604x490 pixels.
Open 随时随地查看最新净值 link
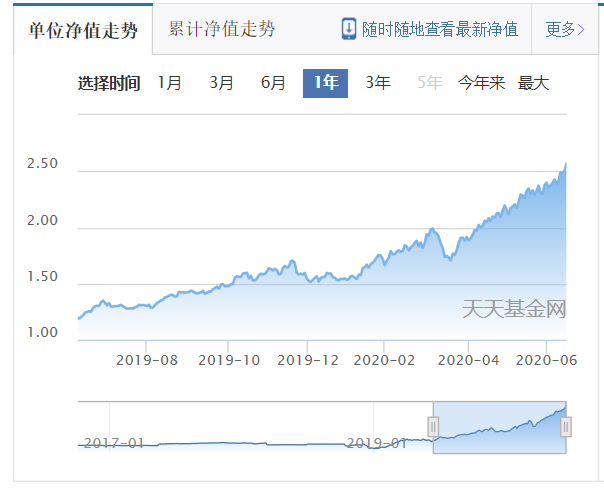click(440, 29)
